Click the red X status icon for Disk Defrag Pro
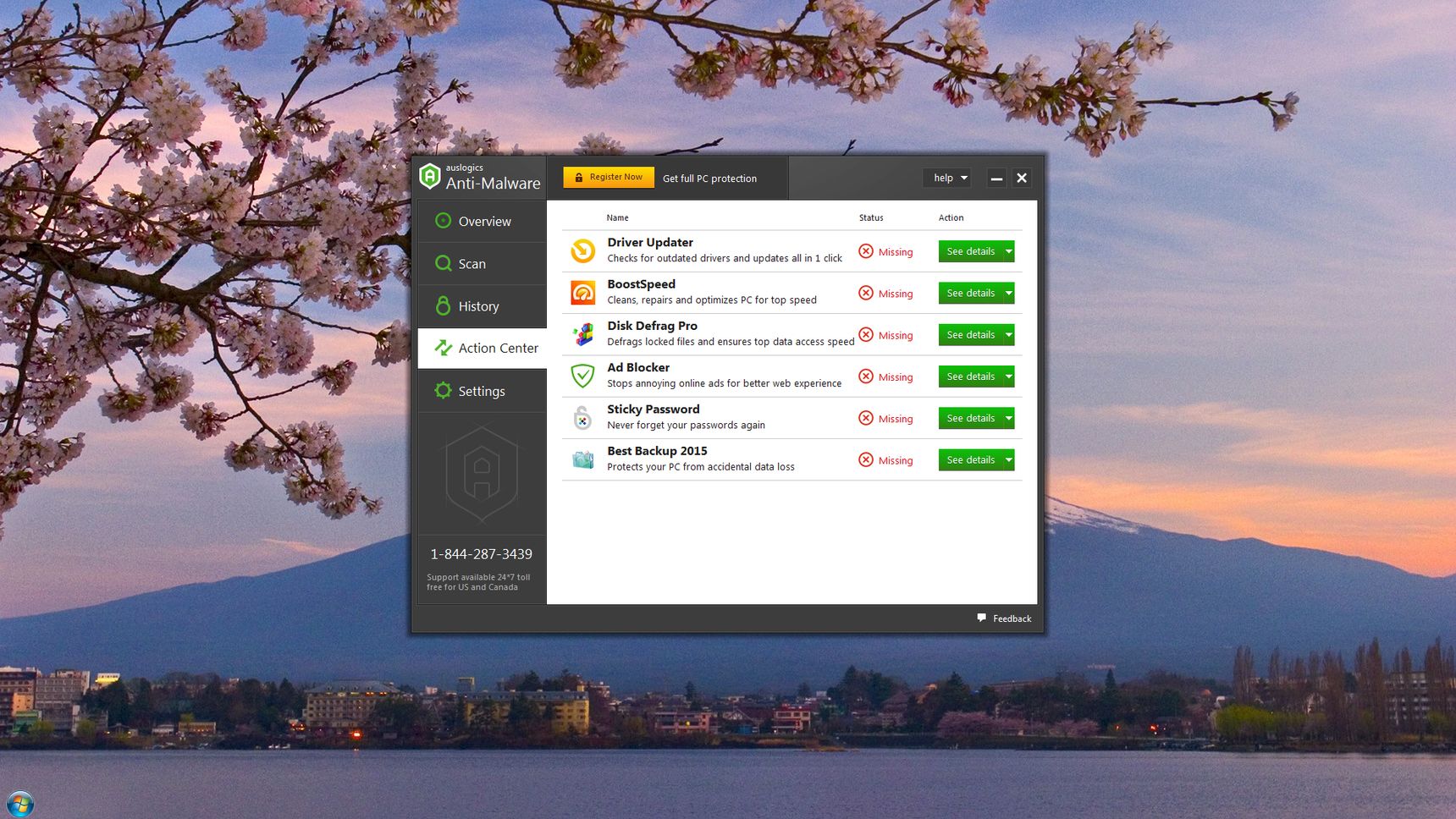This screenshot has width=1456, height=819. click(x=866, y=334)
